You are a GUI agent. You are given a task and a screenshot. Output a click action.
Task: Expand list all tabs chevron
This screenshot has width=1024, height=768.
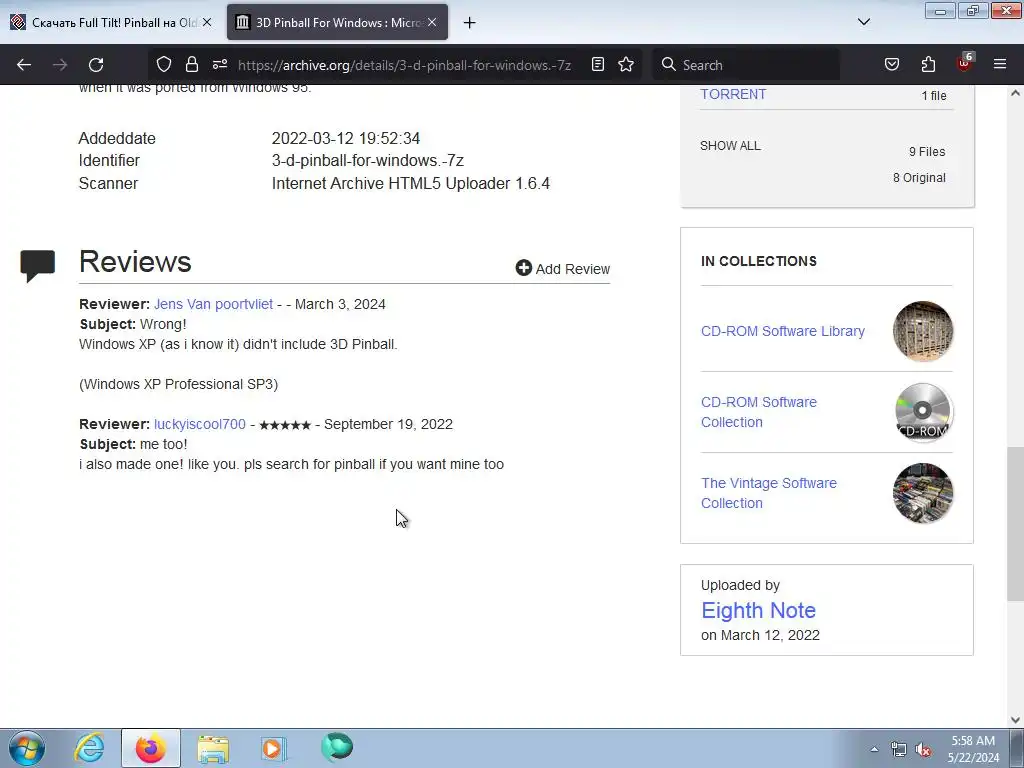tap(863, 22)
